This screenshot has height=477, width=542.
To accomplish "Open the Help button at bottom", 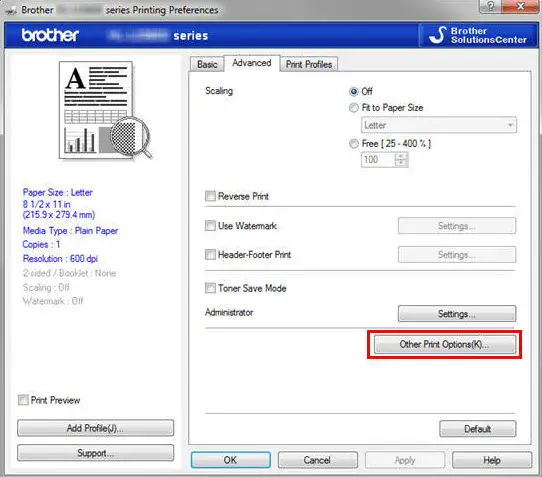I will pos(492,460).
